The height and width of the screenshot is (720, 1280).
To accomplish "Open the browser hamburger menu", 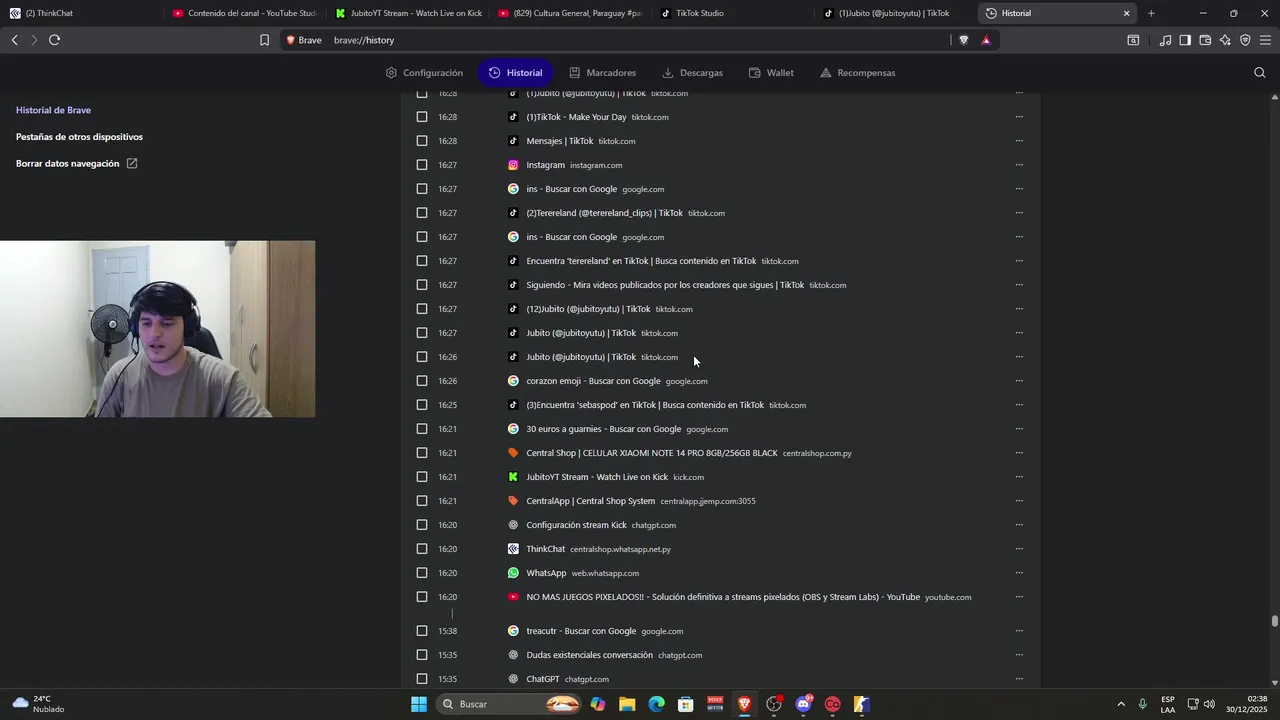I will [x=1265, y=40].
